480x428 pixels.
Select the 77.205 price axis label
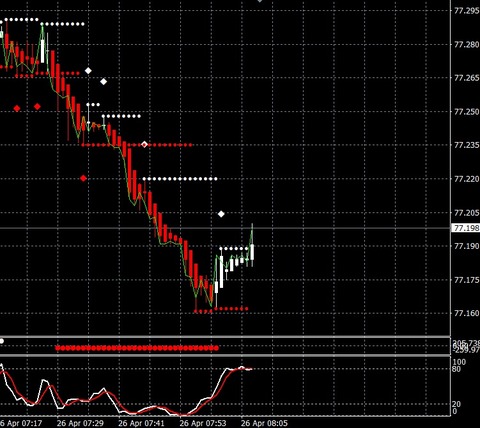(x=467, y=213)
